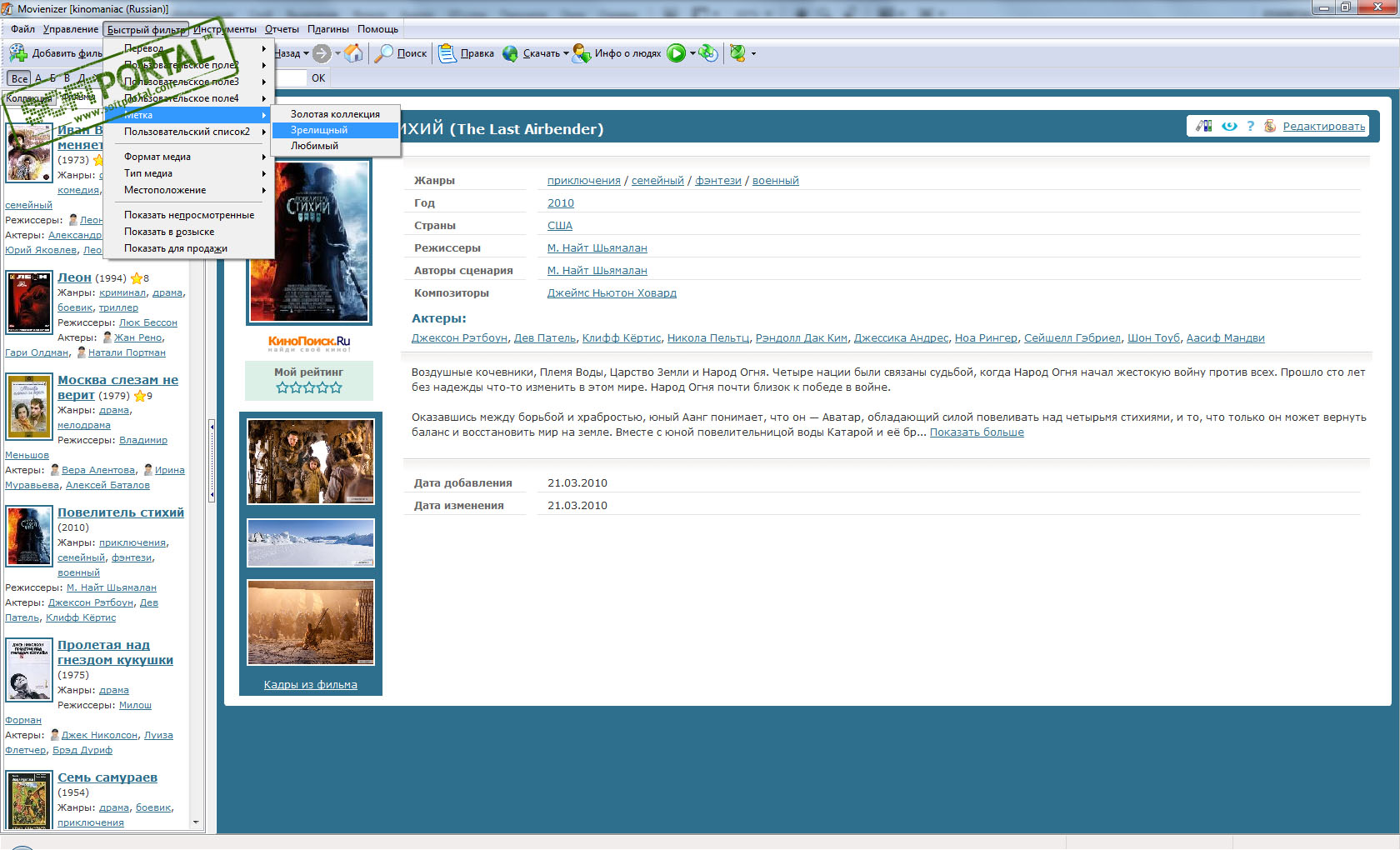Viewport: 1400px width, 850px height.
Task: Click the money bag icon
Action: pyautogui.click(x=1270, y=126)
